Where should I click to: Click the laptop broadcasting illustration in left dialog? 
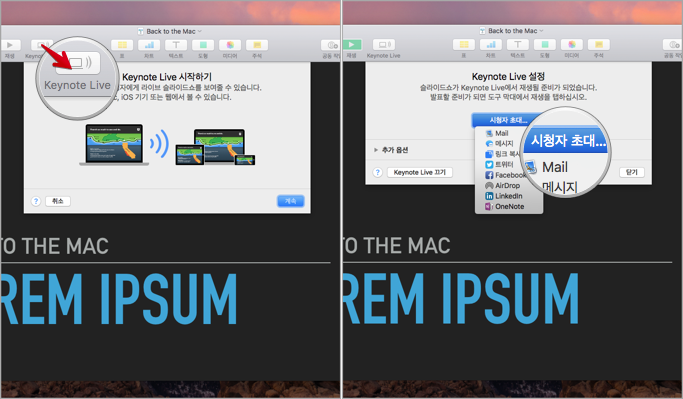click(167, 145)
